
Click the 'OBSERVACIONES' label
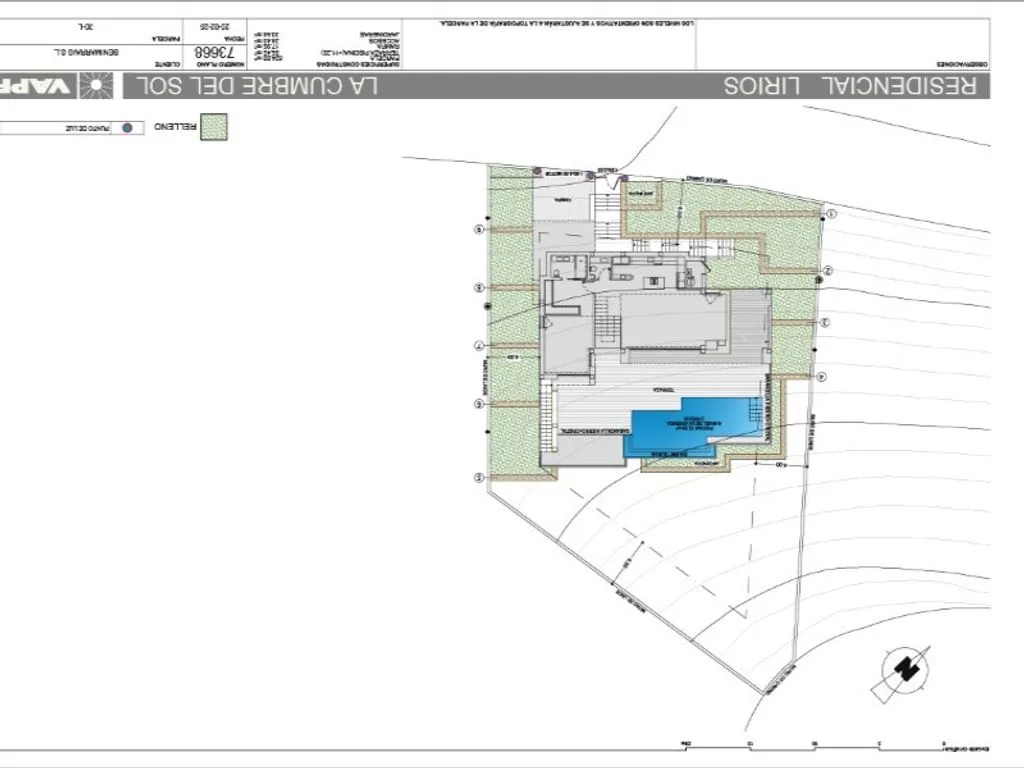963,65
